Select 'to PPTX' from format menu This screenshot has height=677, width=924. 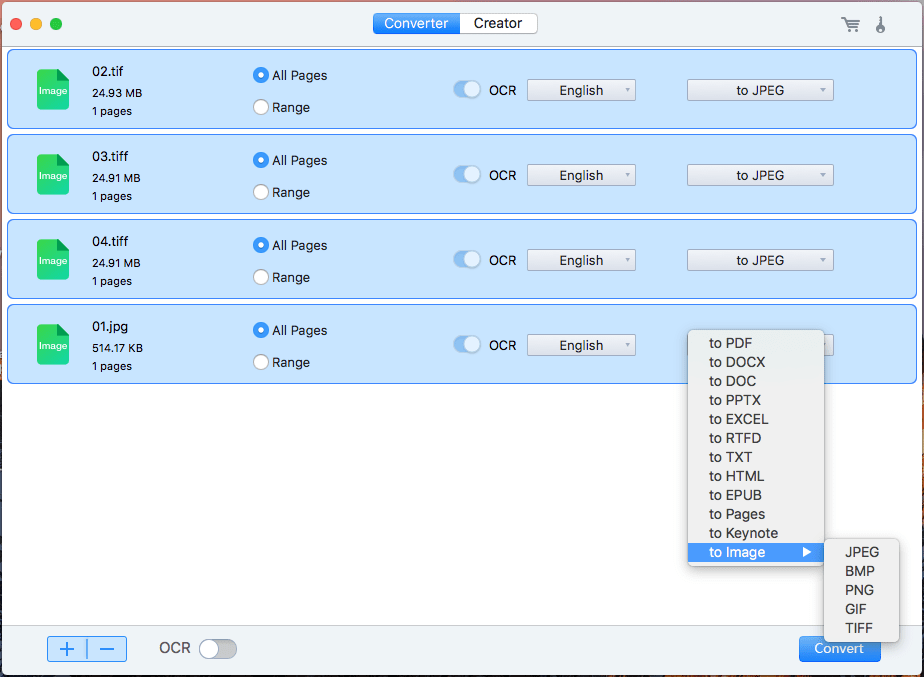coord(755,400)
